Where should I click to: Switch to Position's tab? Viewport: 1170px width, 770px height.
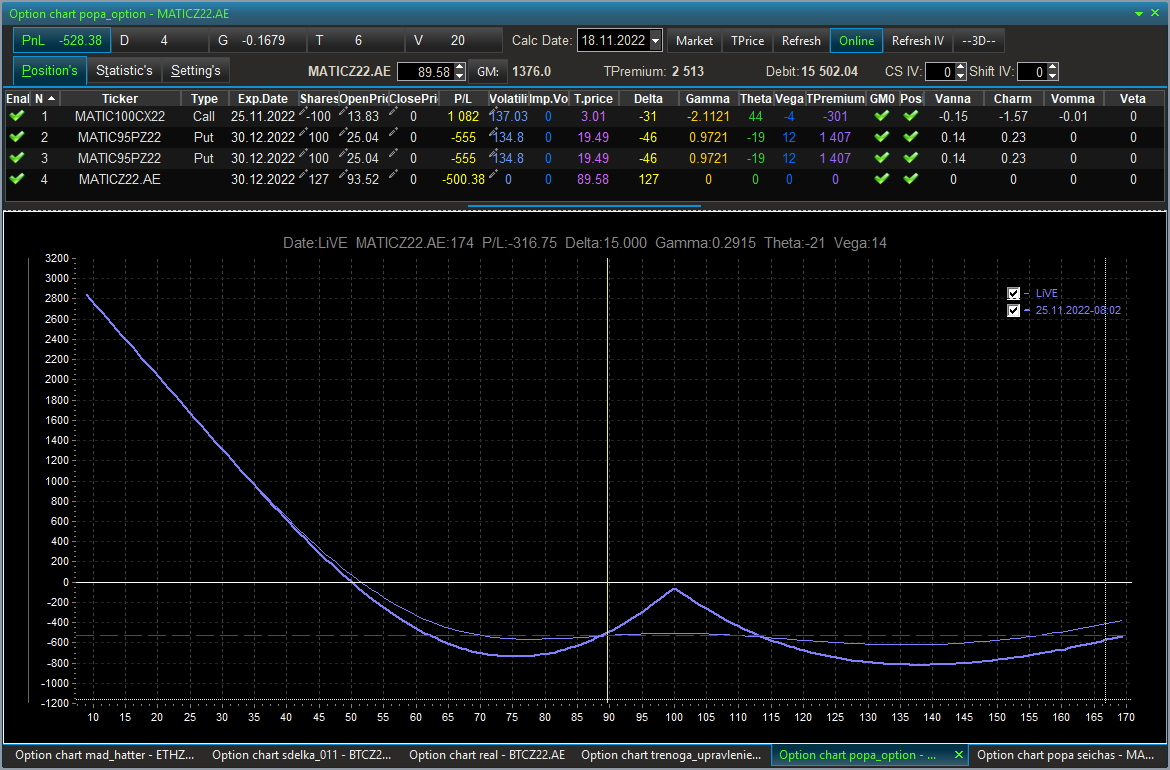(x=50, y=71)
